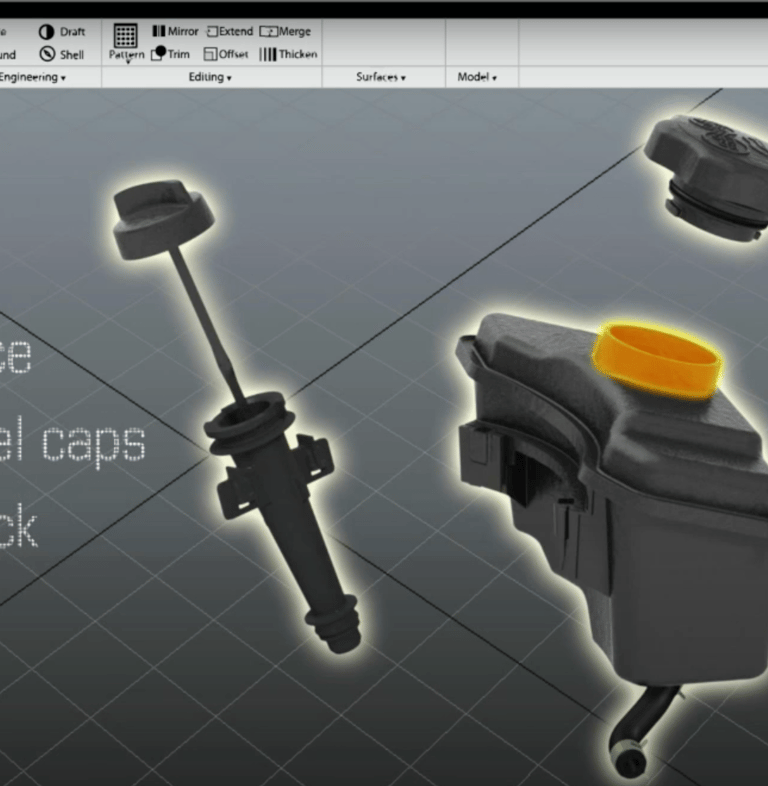Click the Mirror tool icon

158,31
